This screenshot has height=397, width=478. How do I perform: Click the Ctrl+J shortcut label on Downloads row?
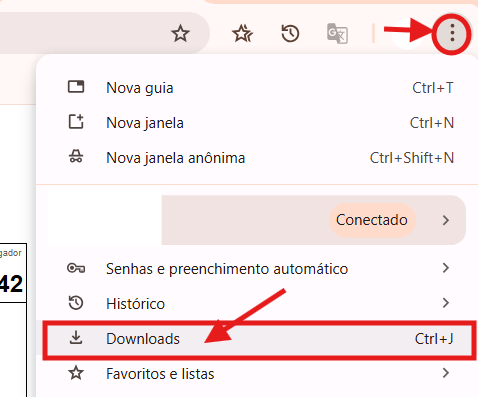coord(434,339)
